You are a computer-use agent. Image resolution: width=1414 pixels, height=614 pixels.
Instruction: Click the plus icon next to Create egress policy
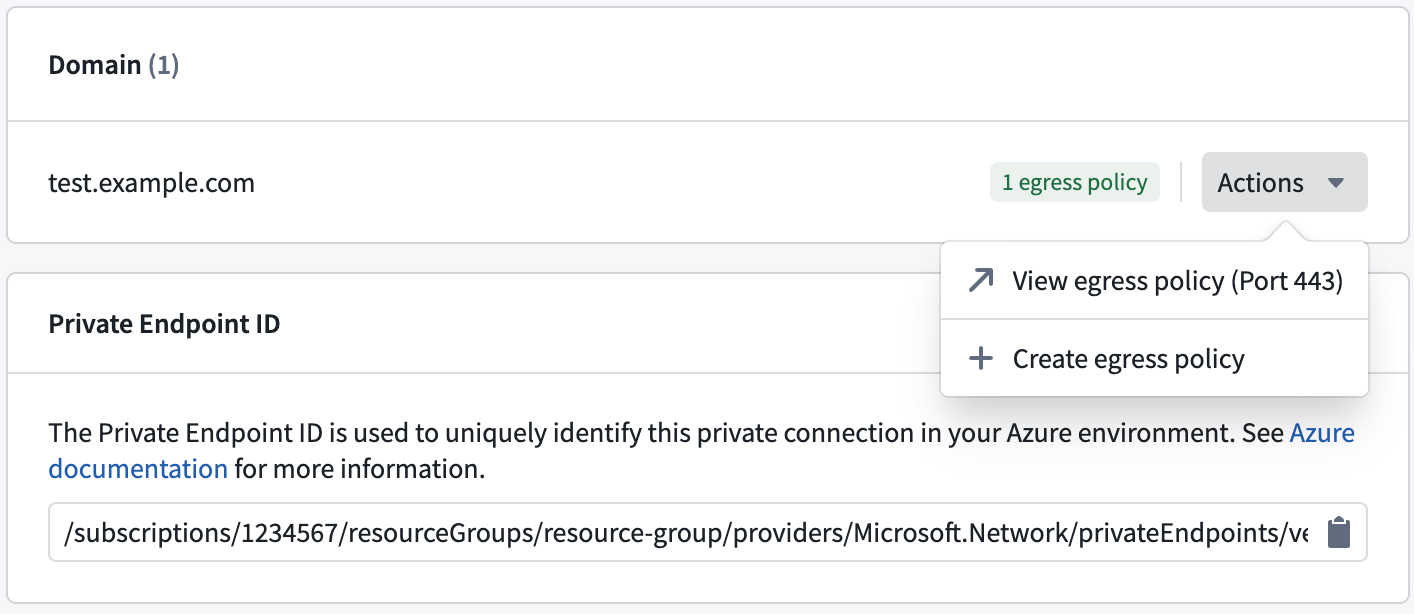click(x=980, y=358)
